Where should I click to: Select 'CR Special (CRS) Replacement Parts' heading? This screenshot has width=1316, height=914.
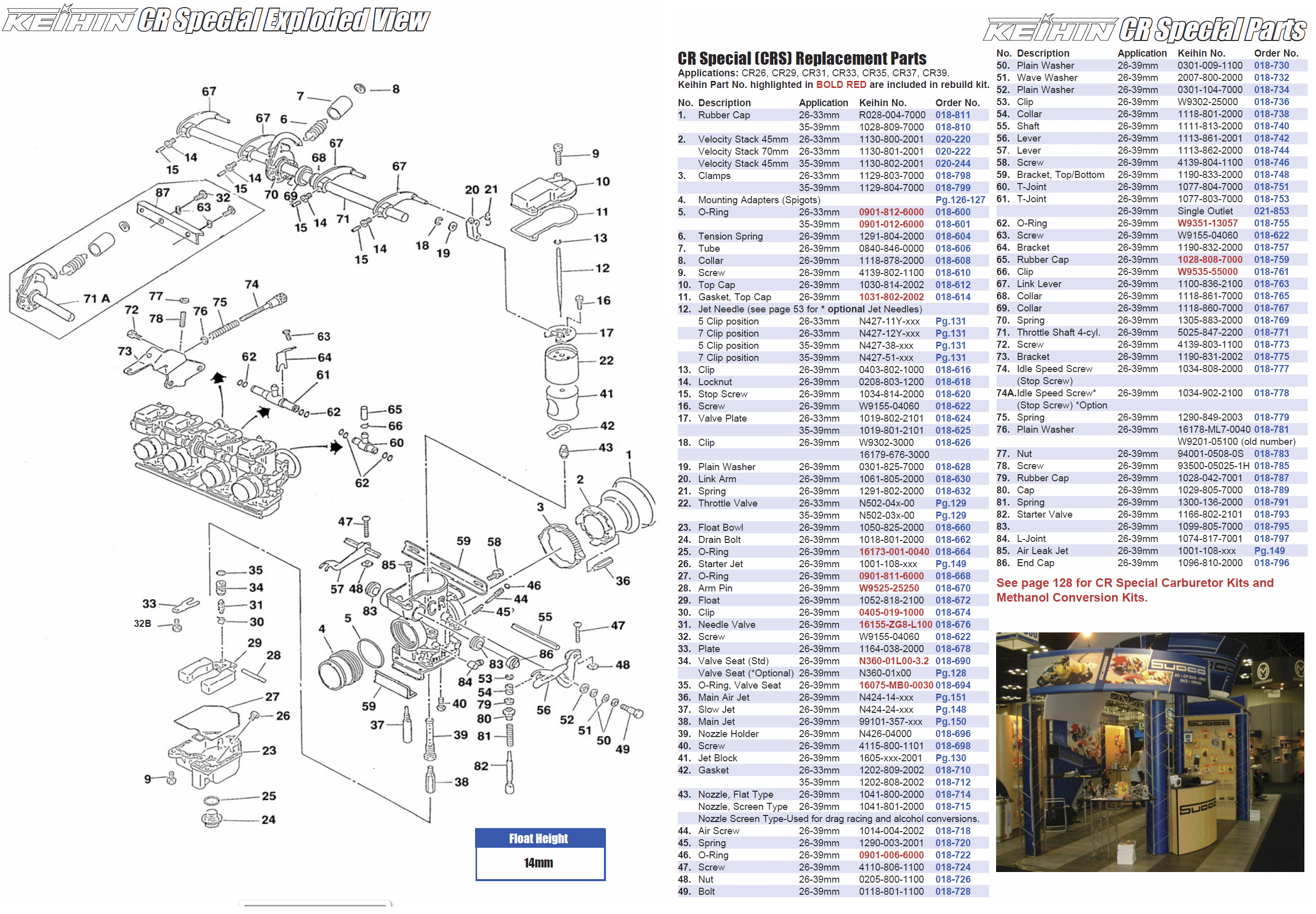point(802,59)
